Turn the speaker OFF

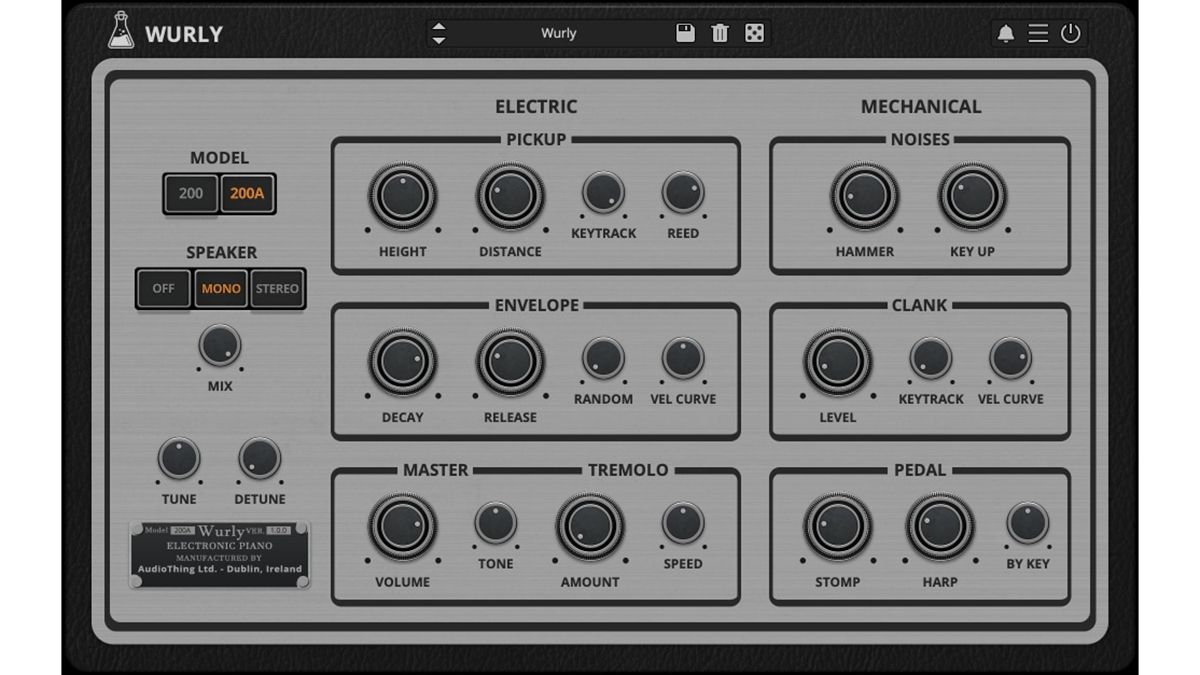[163, 288]
